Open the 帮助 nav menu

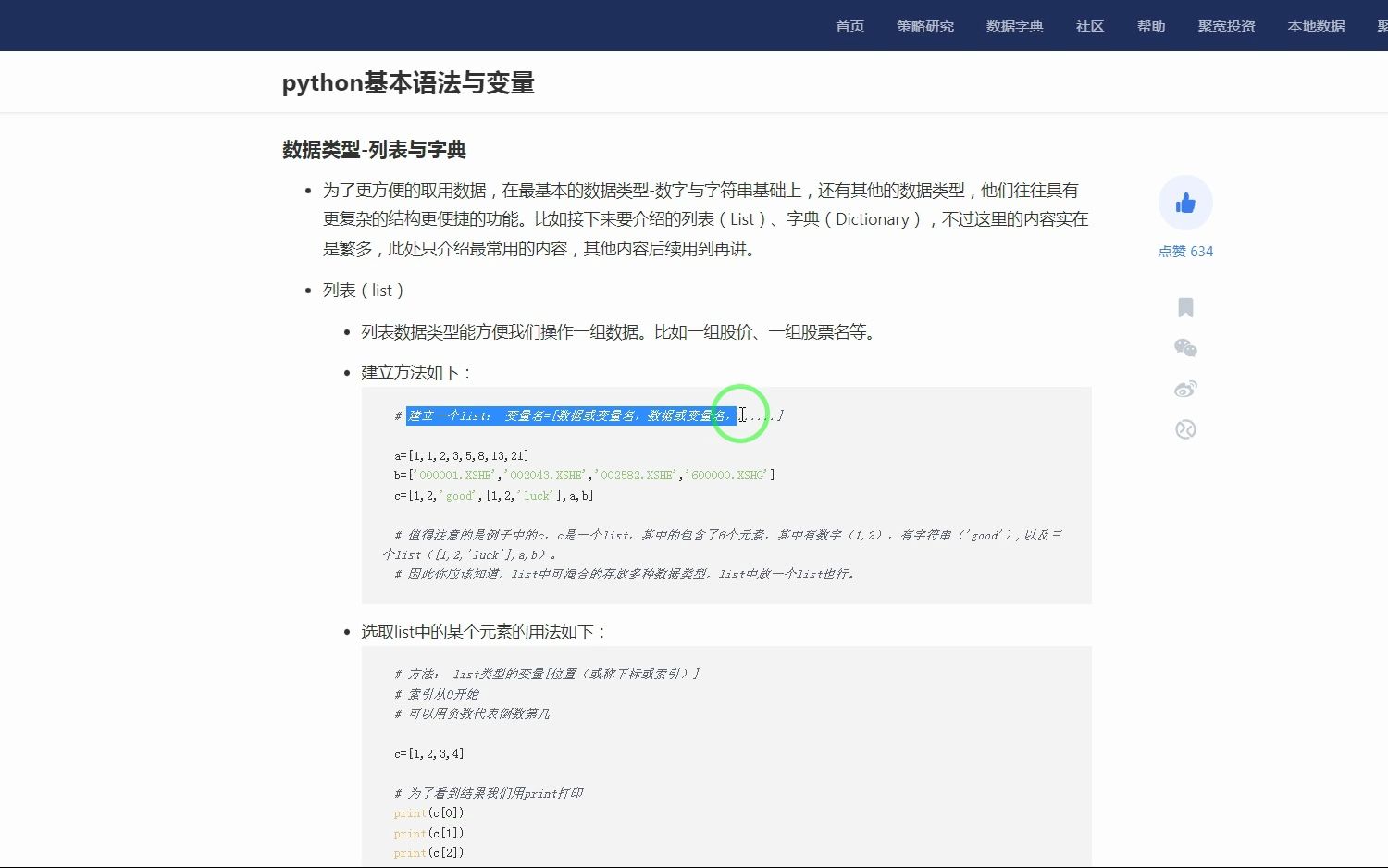point(1151,26)
